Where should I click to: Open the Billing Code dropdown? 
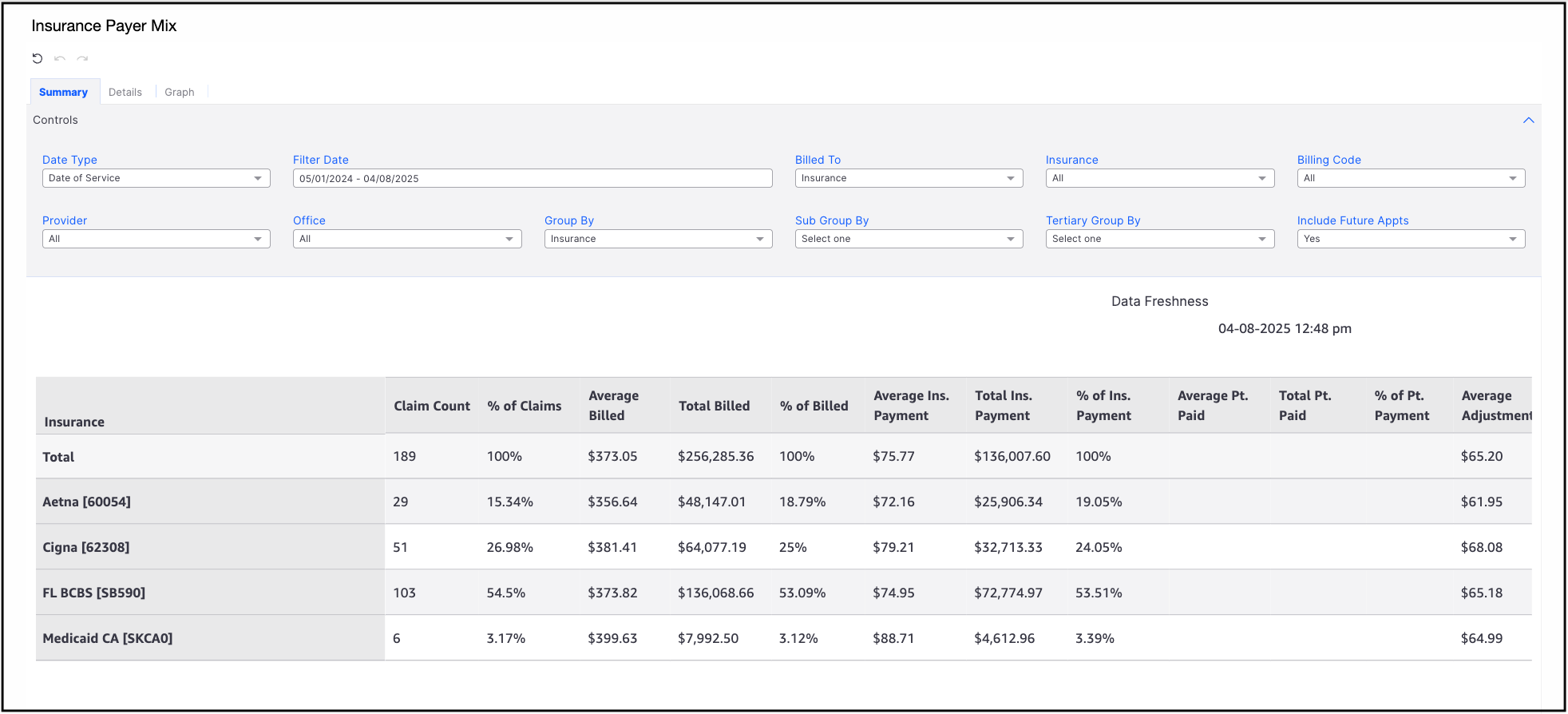click(x=1410, y=178)
